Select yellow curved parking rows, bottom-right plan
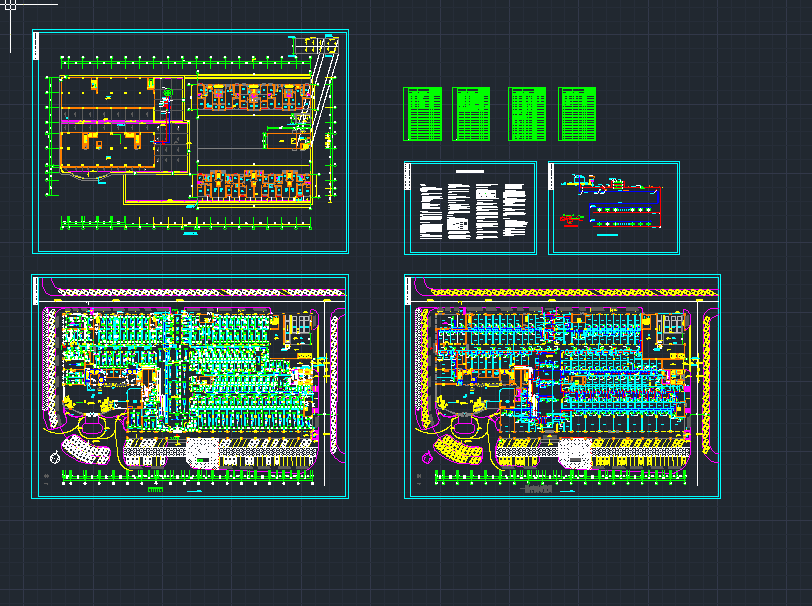This screenshot has width=812, height=606. pyautogui.click(x=458, y=450)
